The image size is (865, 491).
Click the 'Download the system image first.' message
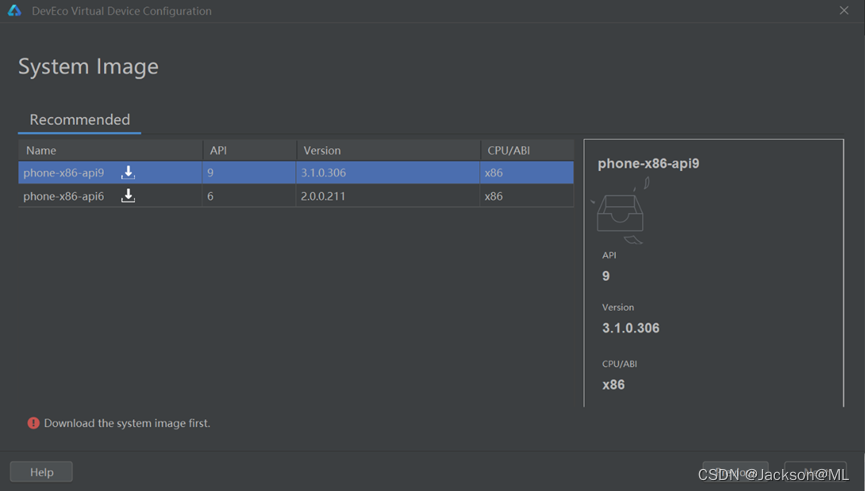tap(127, 423)
